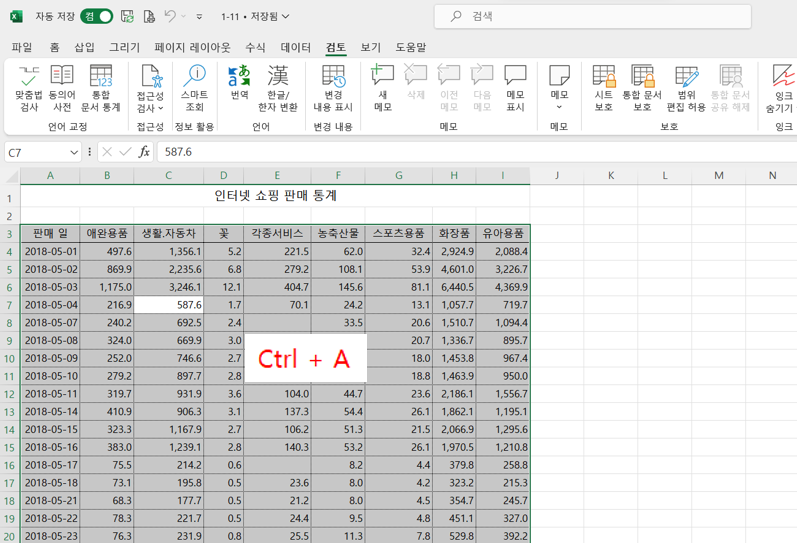Protect workbook (통합 문서 보호)
797x543 pixels.
pyautogui.click(x=642, y=88)
